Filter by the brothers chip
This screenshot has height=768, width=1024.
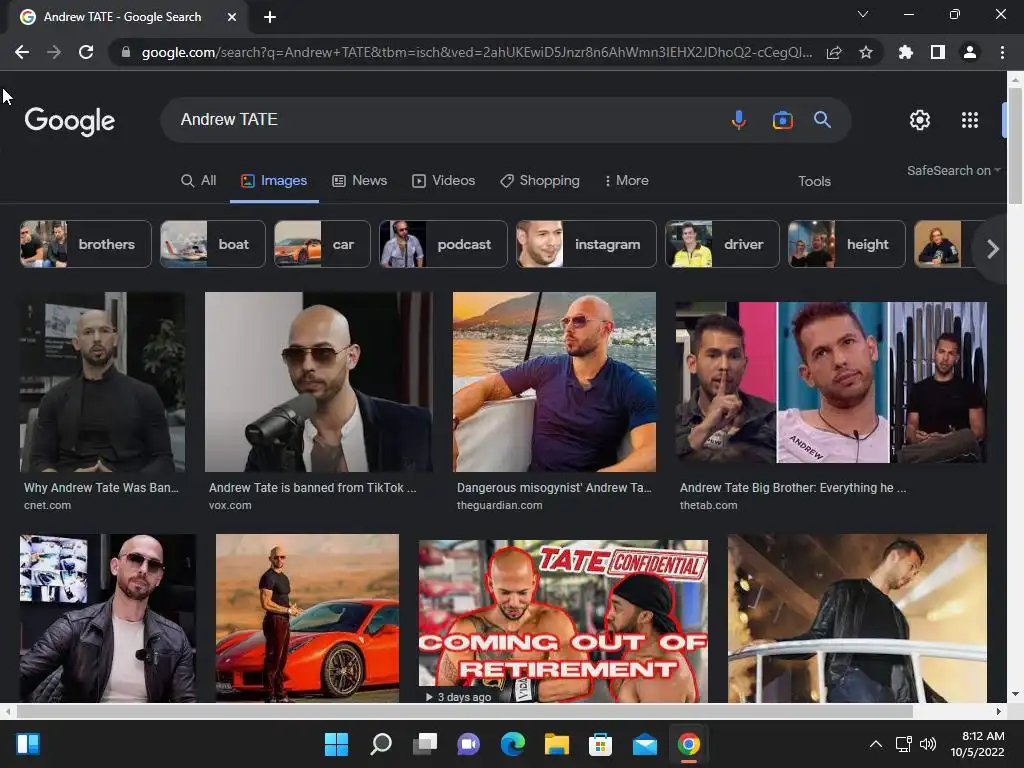coord(86,244)
